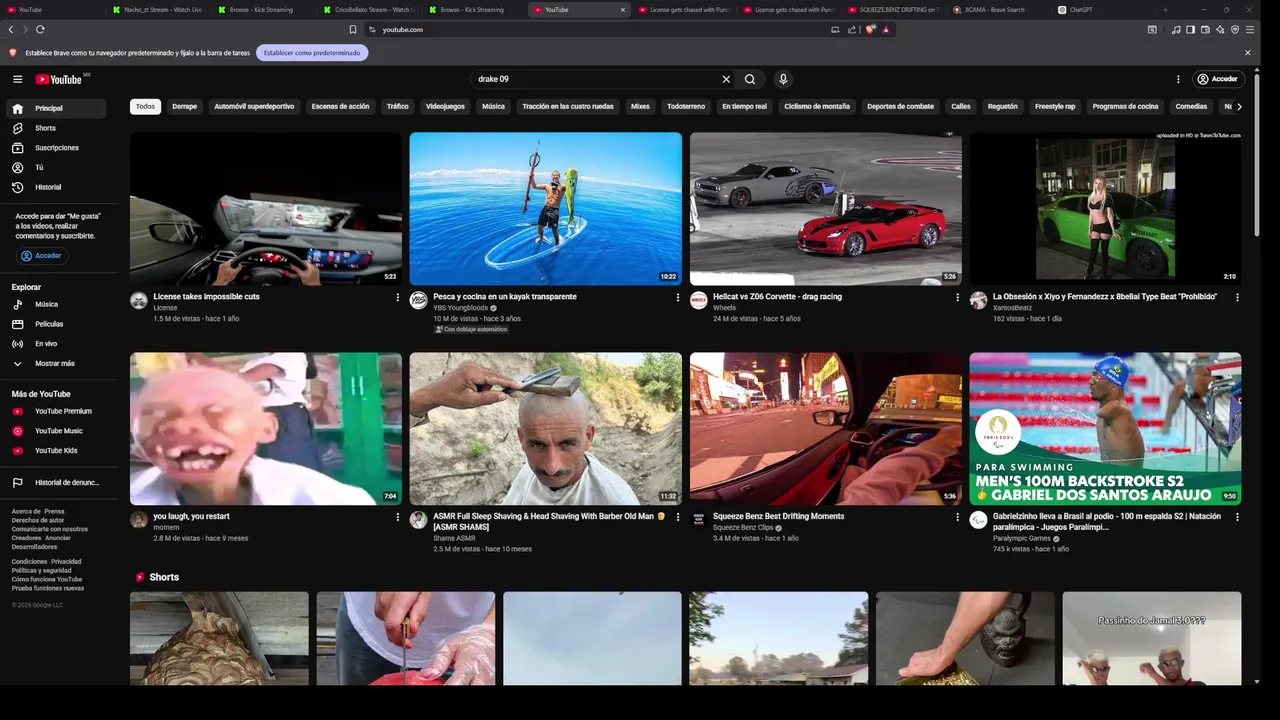Open options for La Obsesión video

pos(1237,297)
